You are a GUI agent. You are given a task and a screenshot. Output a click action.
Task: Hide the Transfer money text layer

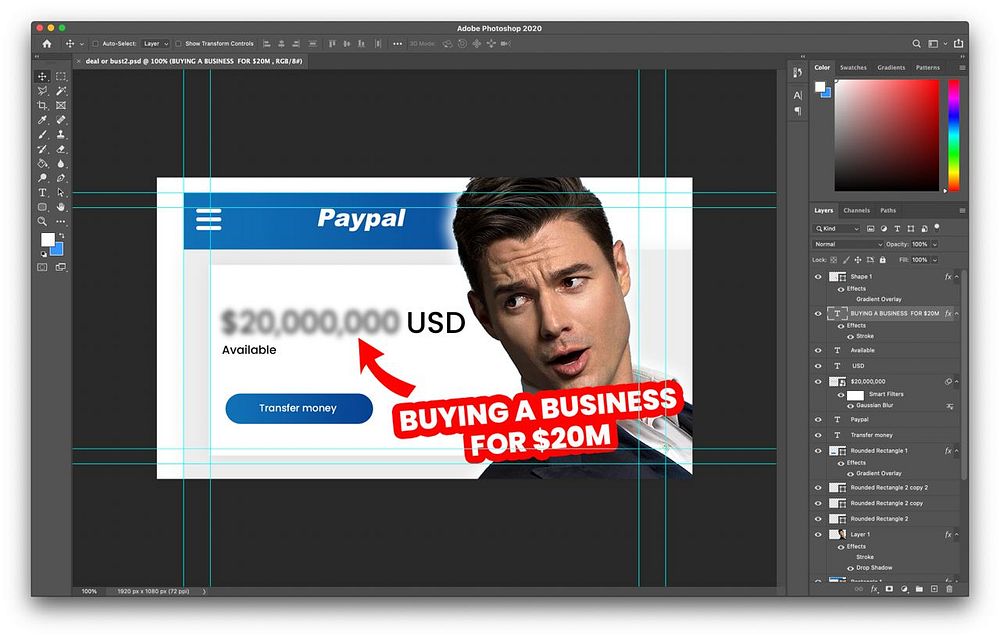tap(818, 435)
